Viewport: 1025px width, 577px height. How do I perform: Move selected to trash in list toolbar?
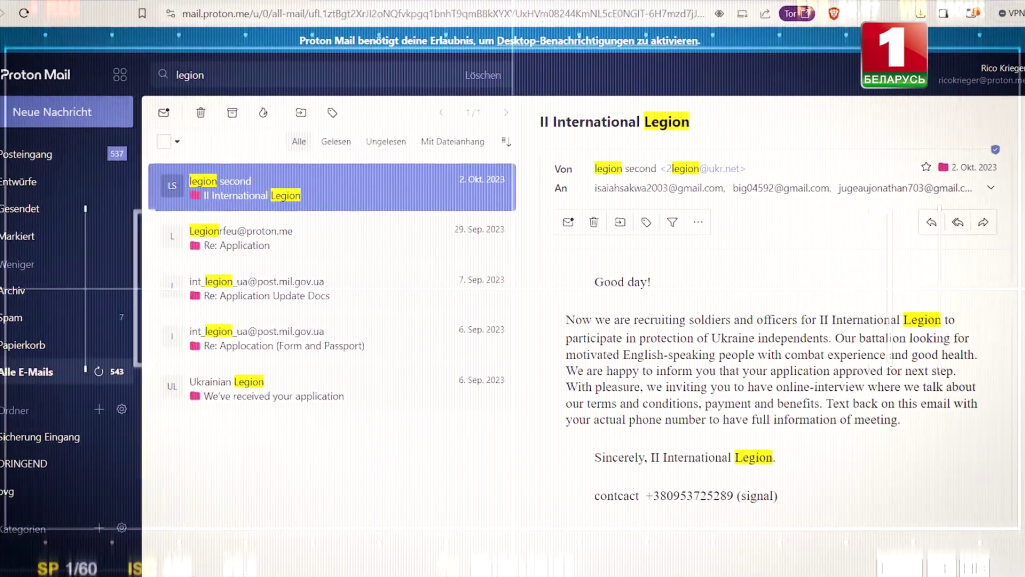pos(201,112)
